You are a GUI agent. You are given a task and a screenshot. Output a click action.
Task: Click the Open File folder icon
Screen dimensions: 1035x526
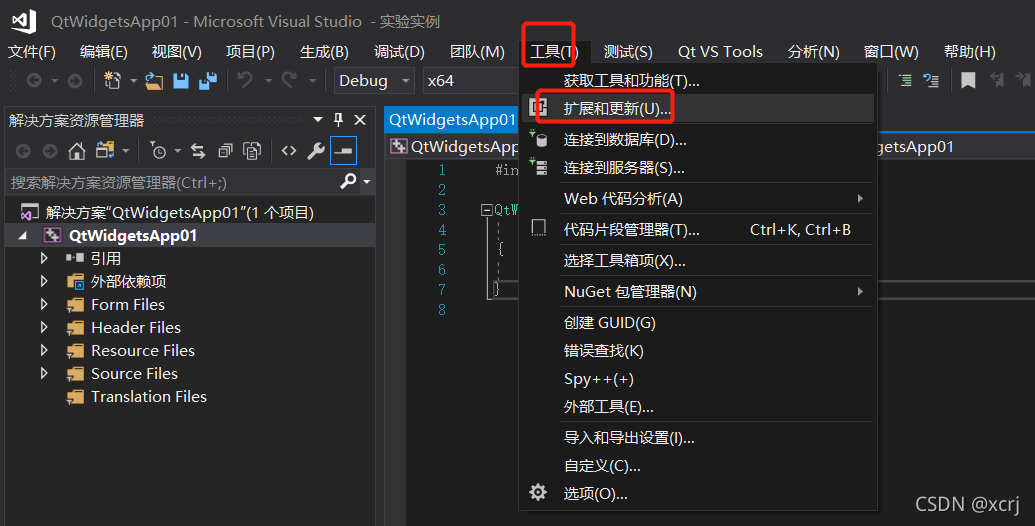[154, 81]
